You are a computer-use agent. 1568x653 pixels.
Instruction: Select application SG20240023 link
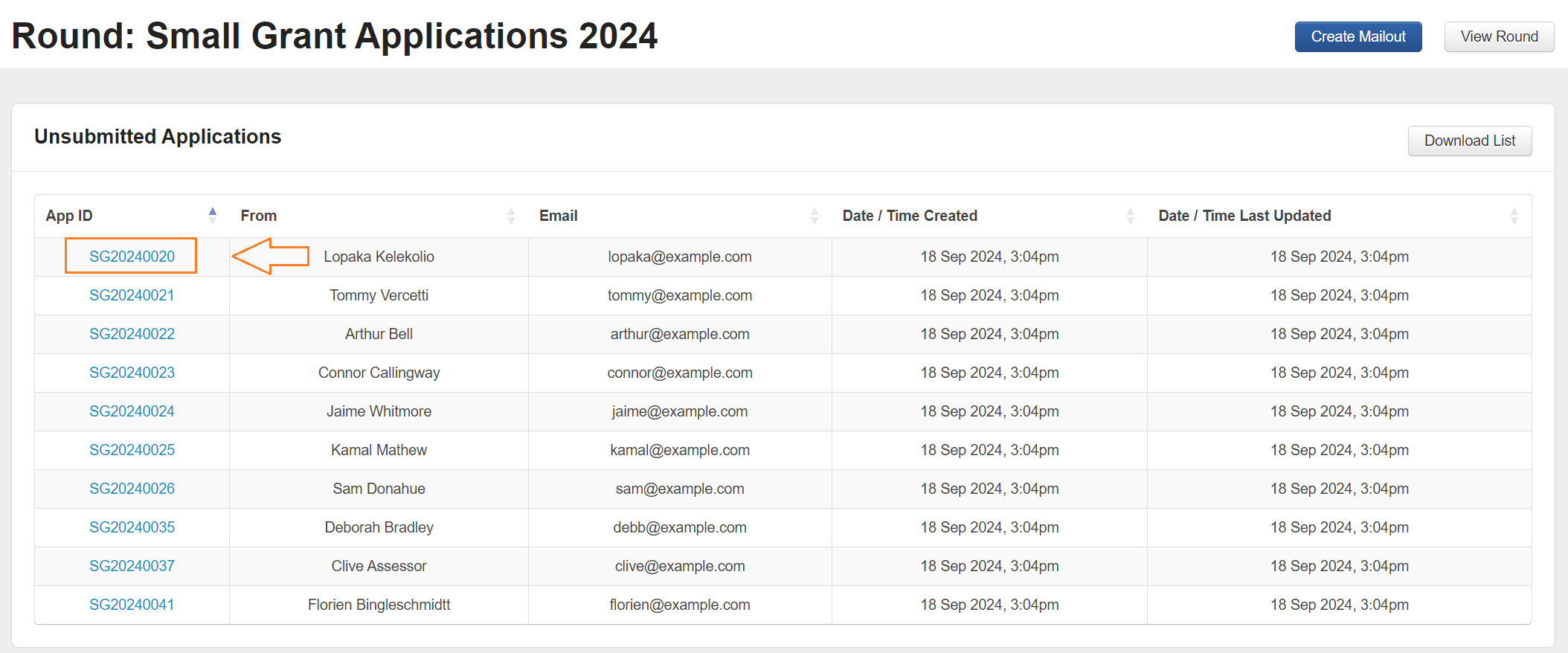[132, 373]
